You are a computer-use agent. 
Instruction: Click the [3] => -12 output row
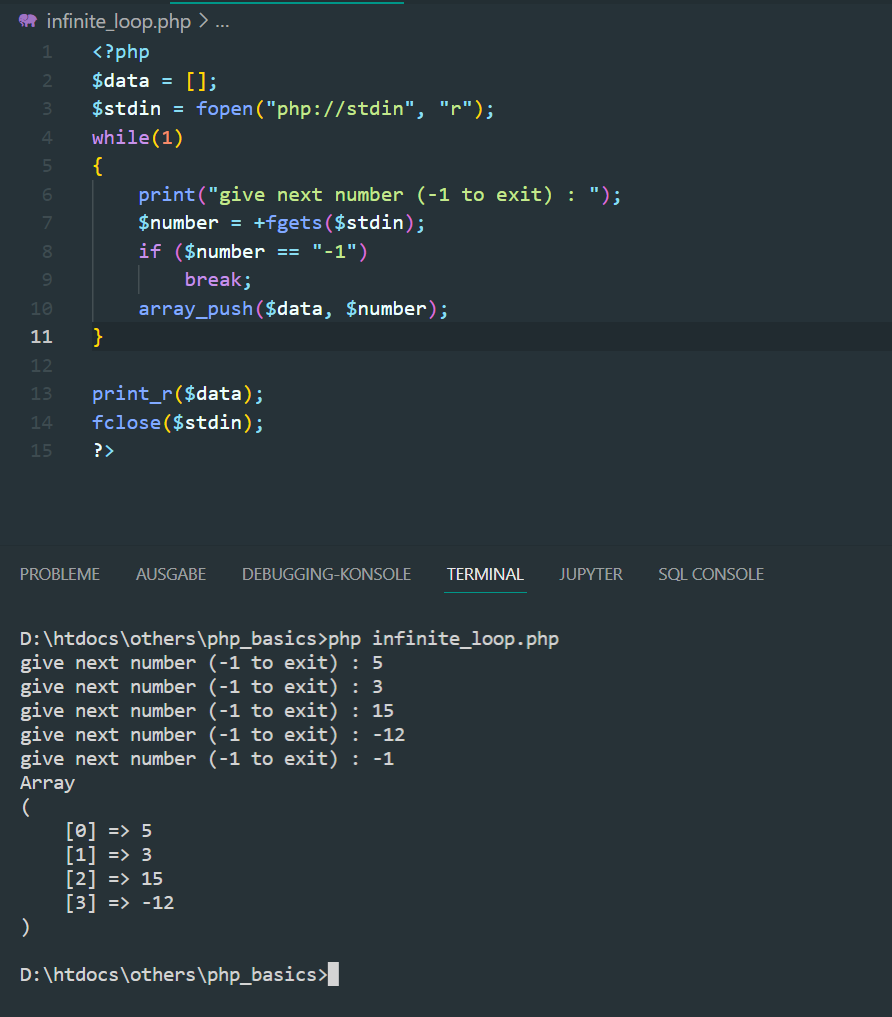coord(119,903)
